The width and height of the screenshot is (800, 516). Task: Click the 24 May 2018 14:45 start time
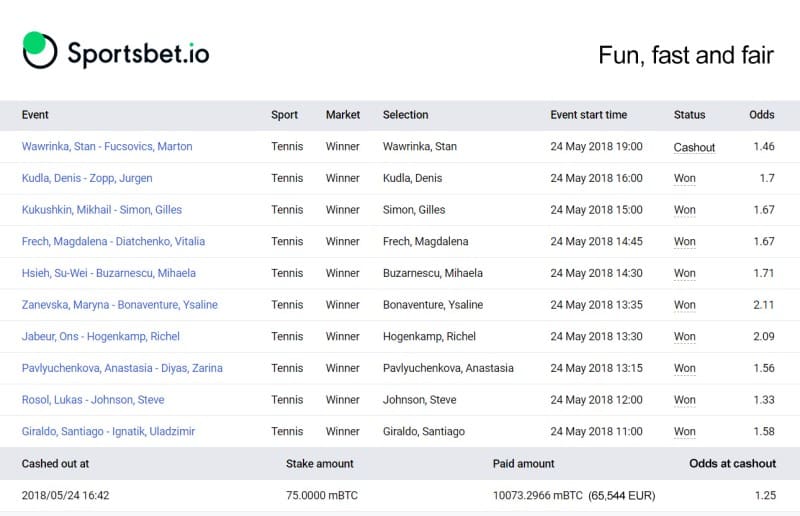coord(596,241)
